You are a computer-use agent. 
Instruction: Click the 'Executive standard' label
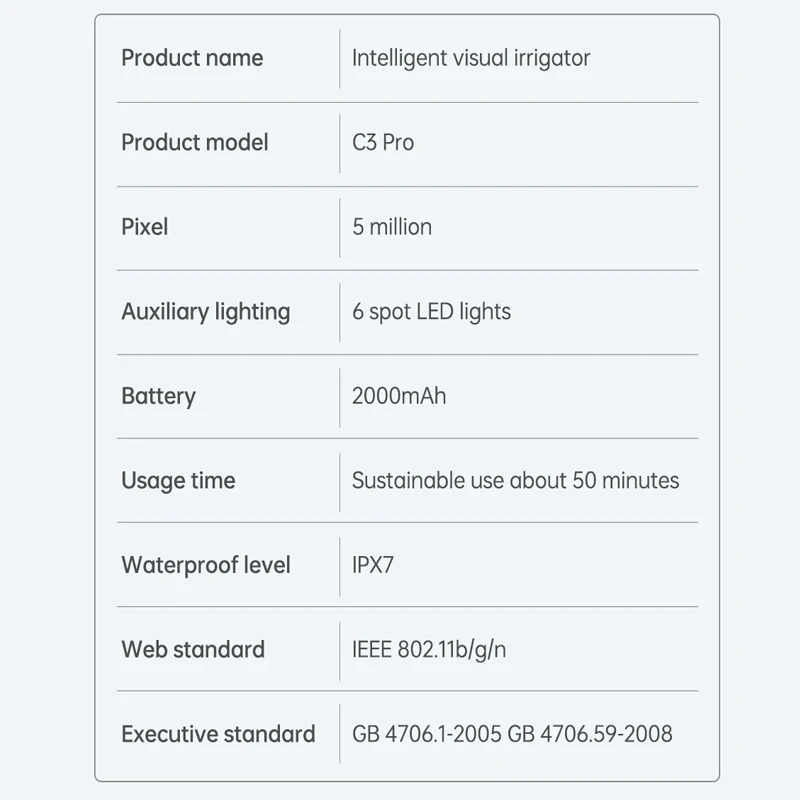point(218,734)
